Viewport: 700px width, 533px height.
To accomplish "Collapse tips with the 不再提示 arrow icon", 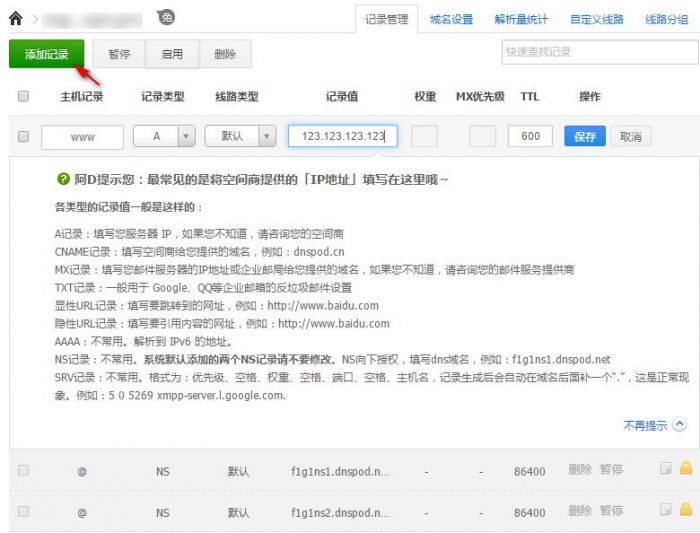I will (x=680, y=425).
